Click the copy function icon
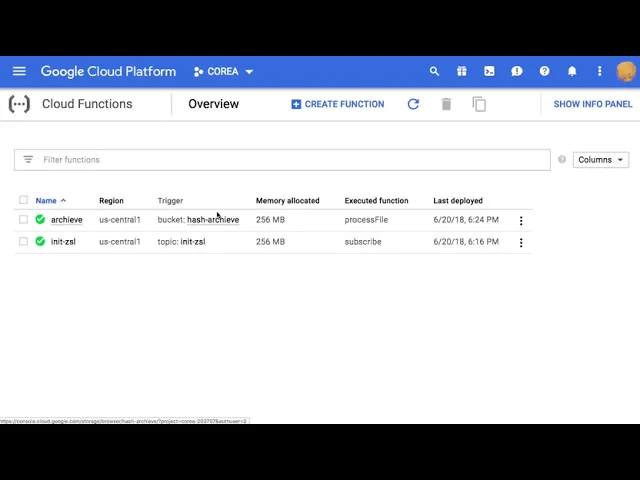Viewport: 640px width, 480px height. [479, 104]
